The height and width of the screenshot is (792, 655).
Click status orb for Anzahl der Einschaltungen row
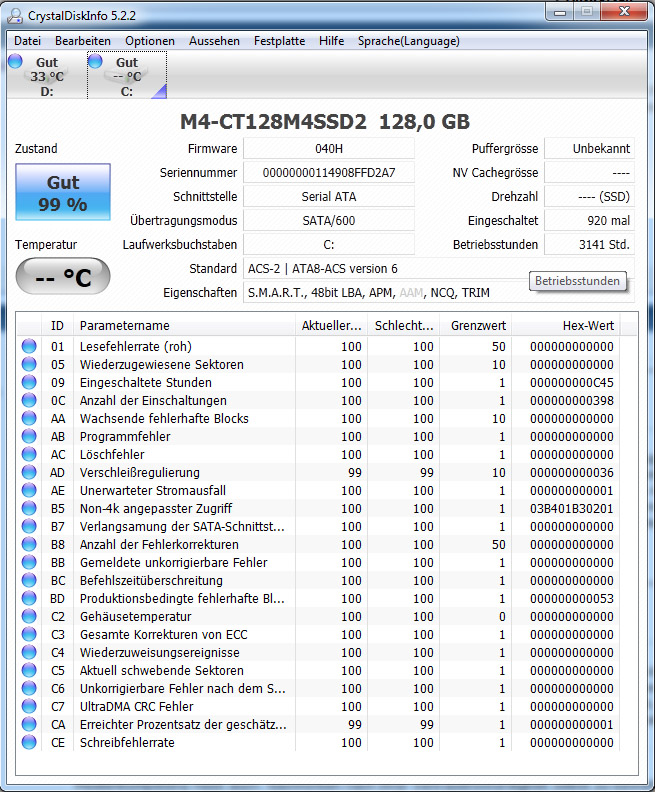29,400
